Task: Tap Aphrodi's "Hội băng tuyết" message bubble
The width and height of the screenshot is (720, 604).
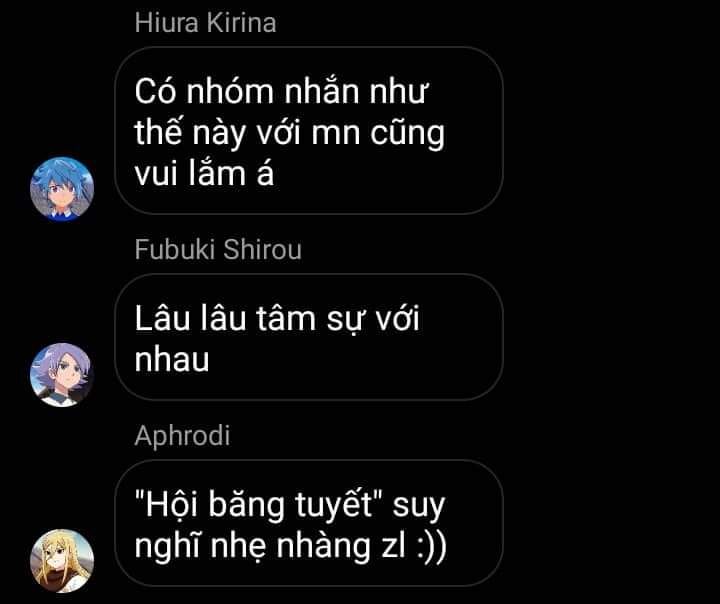Action: click(x=309, y=523)
